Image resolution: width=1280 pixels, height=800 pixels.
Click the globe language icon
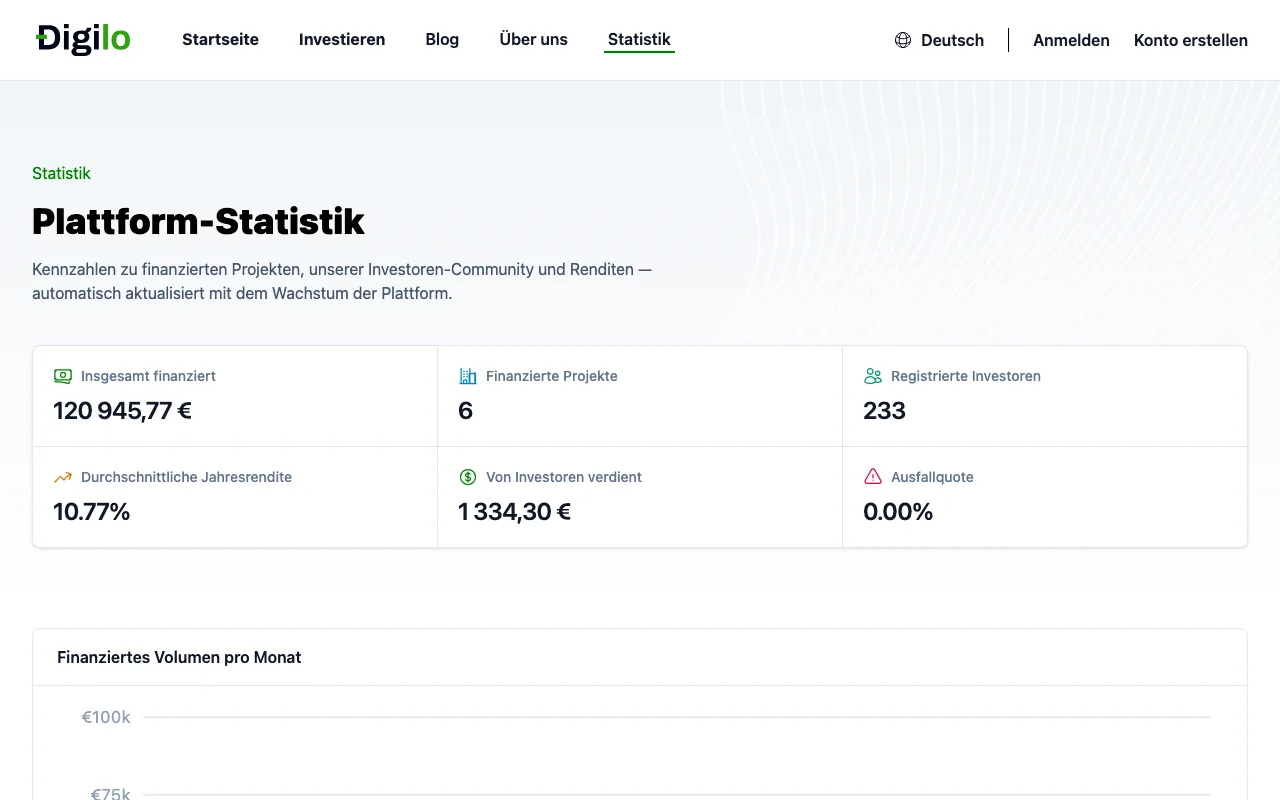tap(903, 40)
